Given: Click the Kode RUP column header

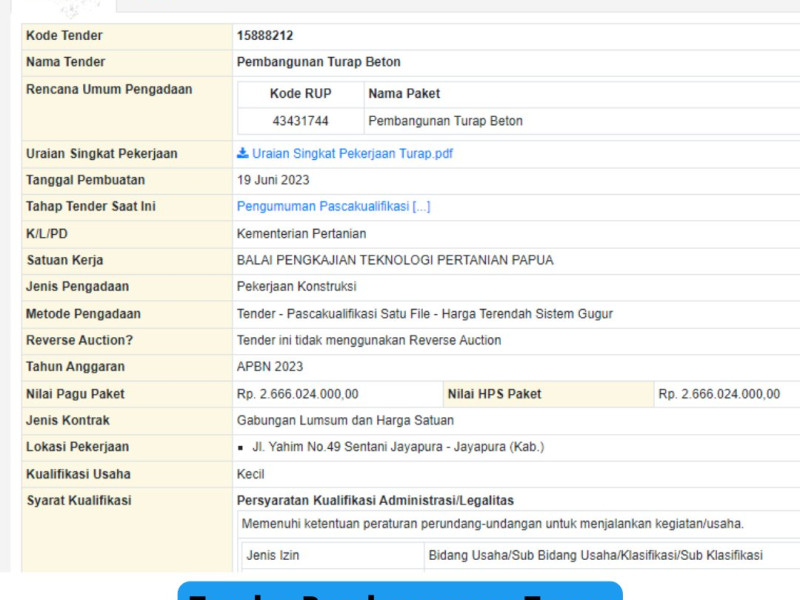Looking at the screenshot, I should click(300, 94).
